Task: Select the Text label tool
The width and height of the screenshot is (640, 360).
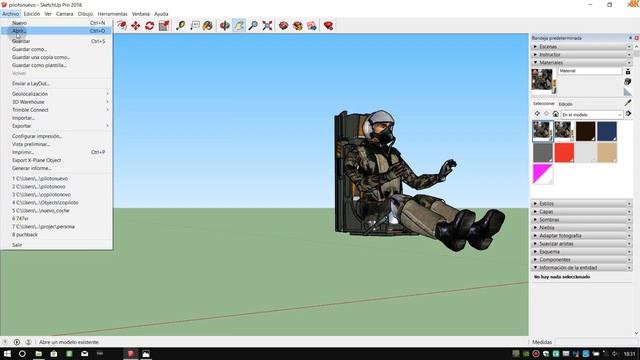Action: pos(195,26)
